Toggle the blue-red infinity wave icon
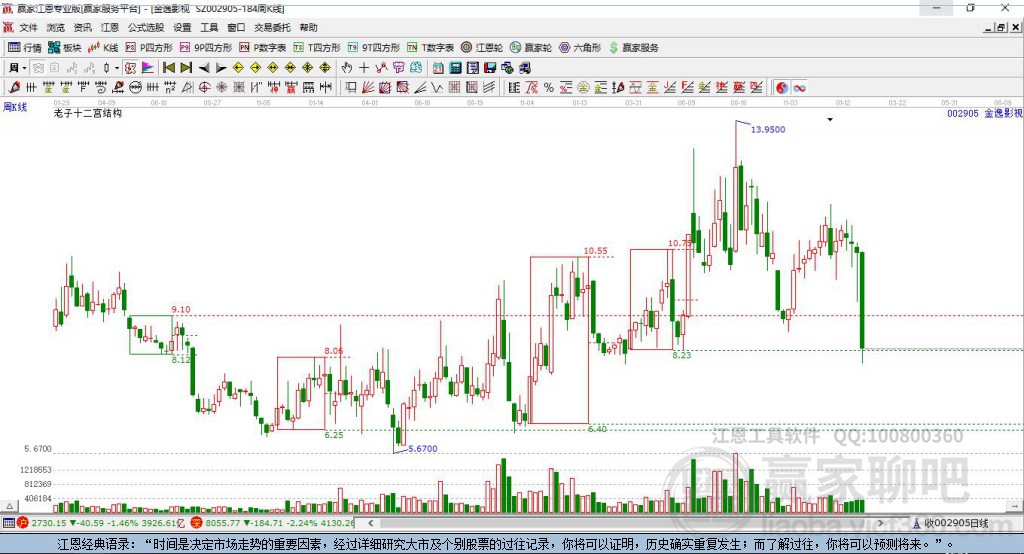This screenshot has width=1024, height=554. [799, 88]
